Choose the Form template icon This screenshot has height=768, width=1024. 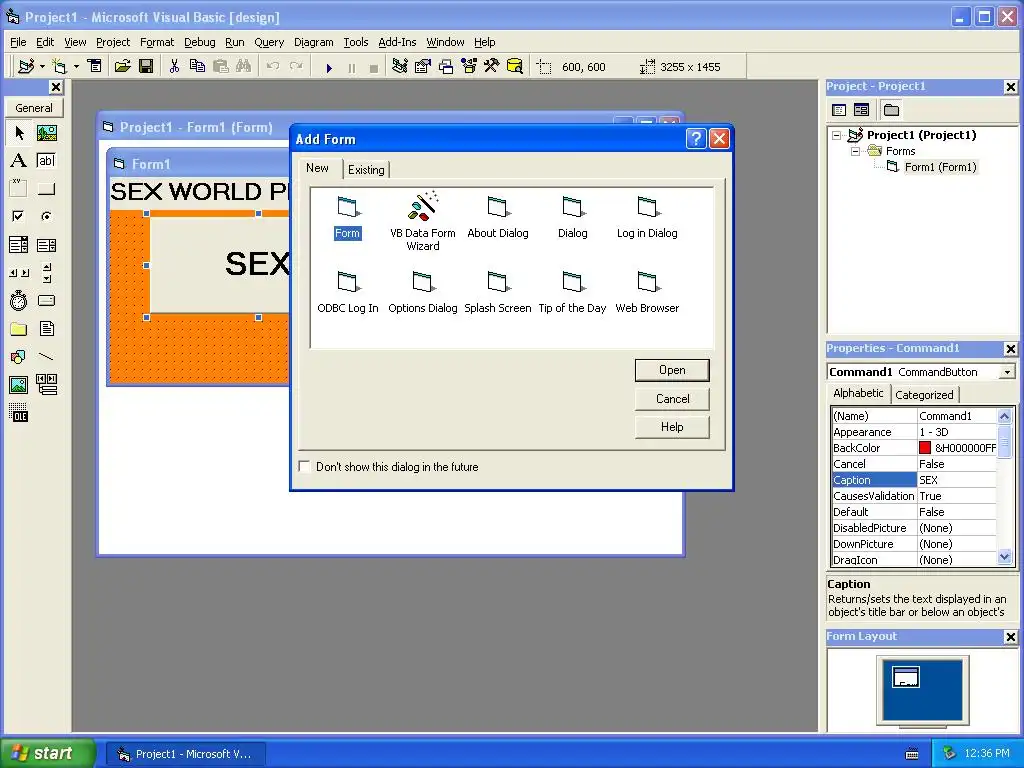[347, 218]
